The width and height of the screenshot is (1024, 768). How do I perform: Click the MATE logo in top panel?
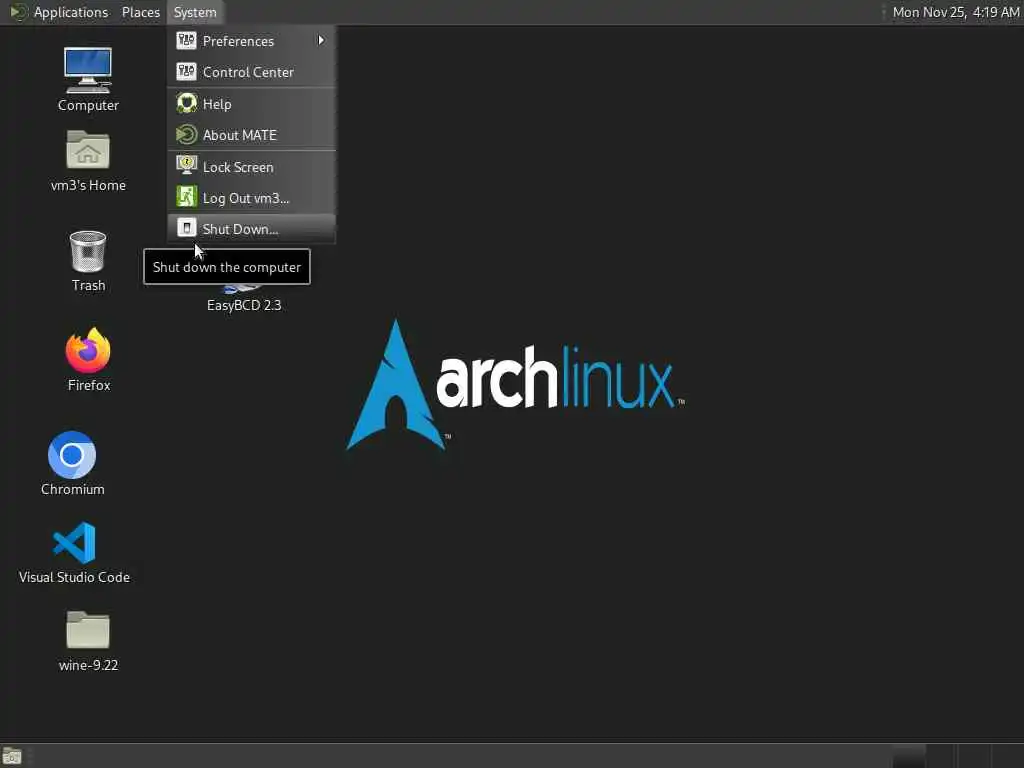coord(18,12)
